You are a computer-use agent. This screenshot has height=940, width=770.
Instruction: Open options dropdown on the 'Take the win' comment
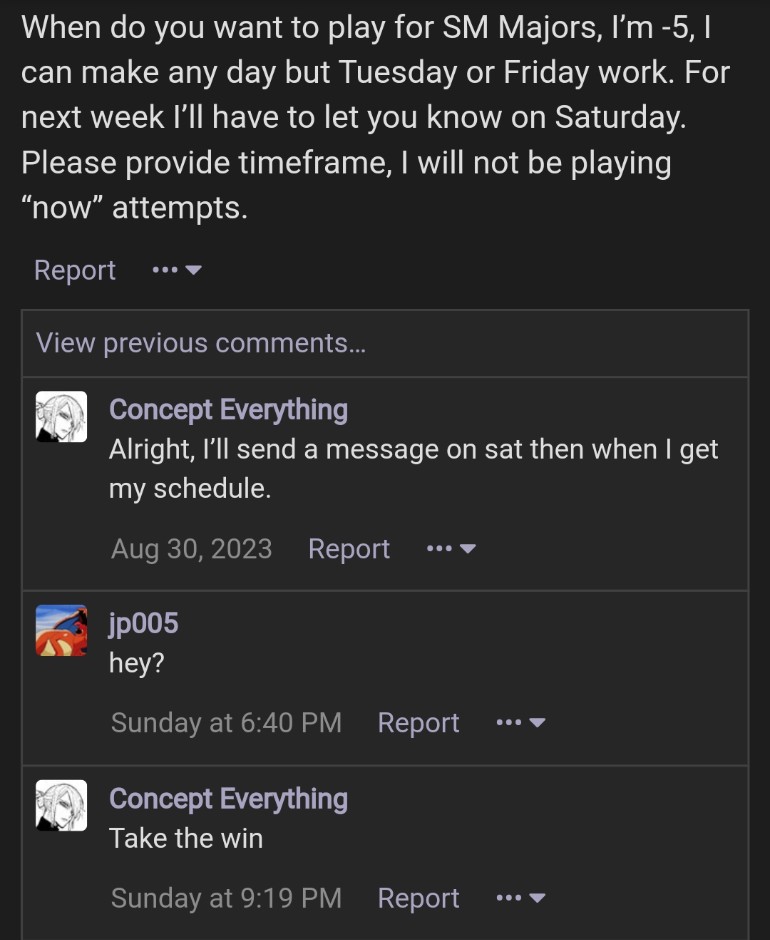tap(521, 898)
